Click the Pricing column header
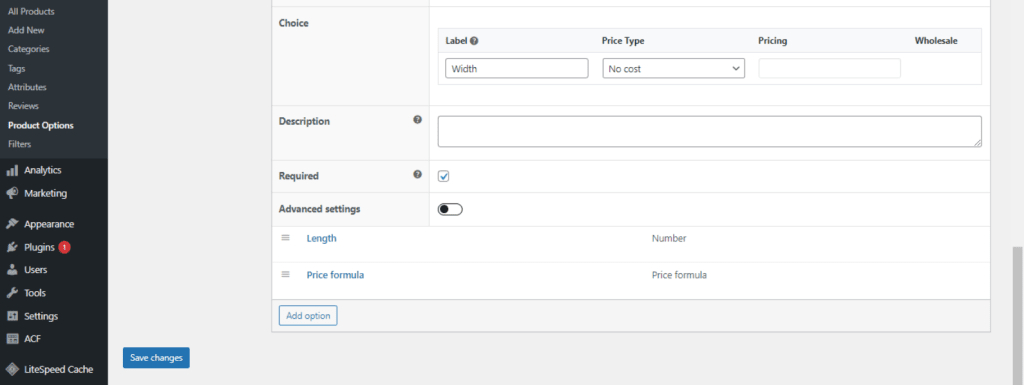This screenshot has height=385, width=1024. pos(773,40)
